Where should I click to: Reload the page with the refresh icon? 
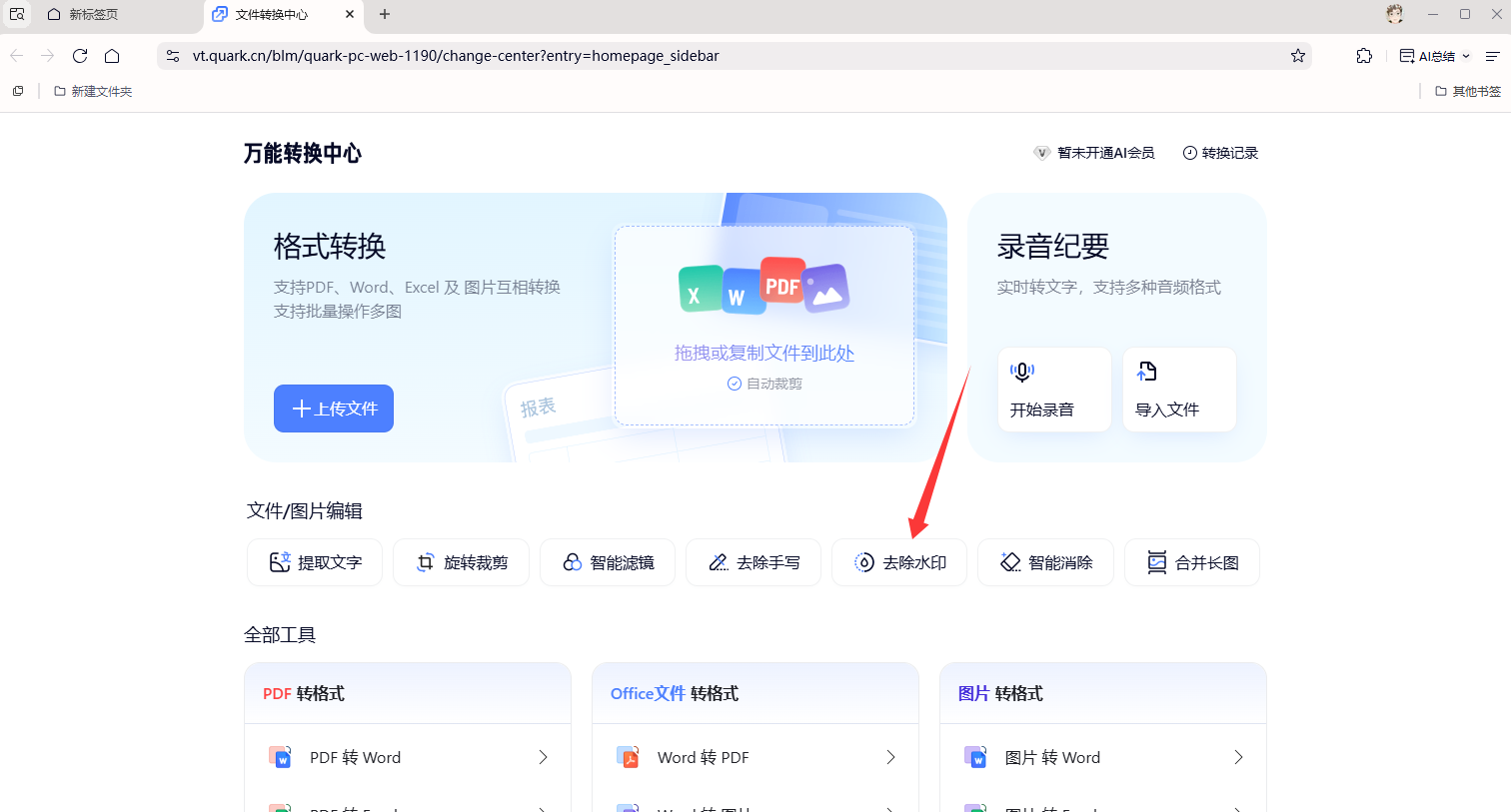click(x=80, y=56)
